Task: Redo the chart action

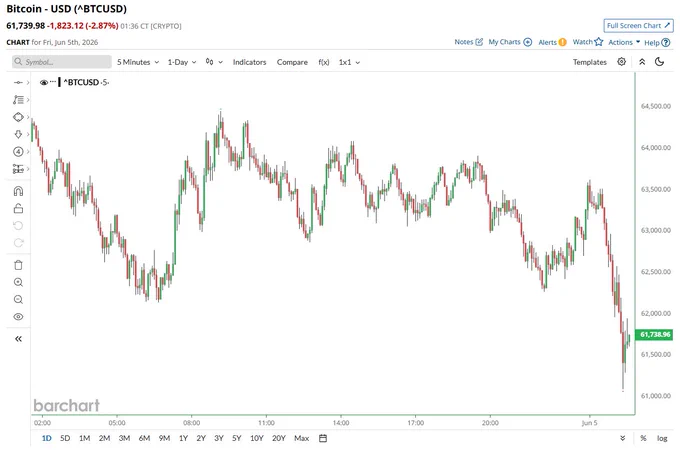Action: (x=18, y=243)
